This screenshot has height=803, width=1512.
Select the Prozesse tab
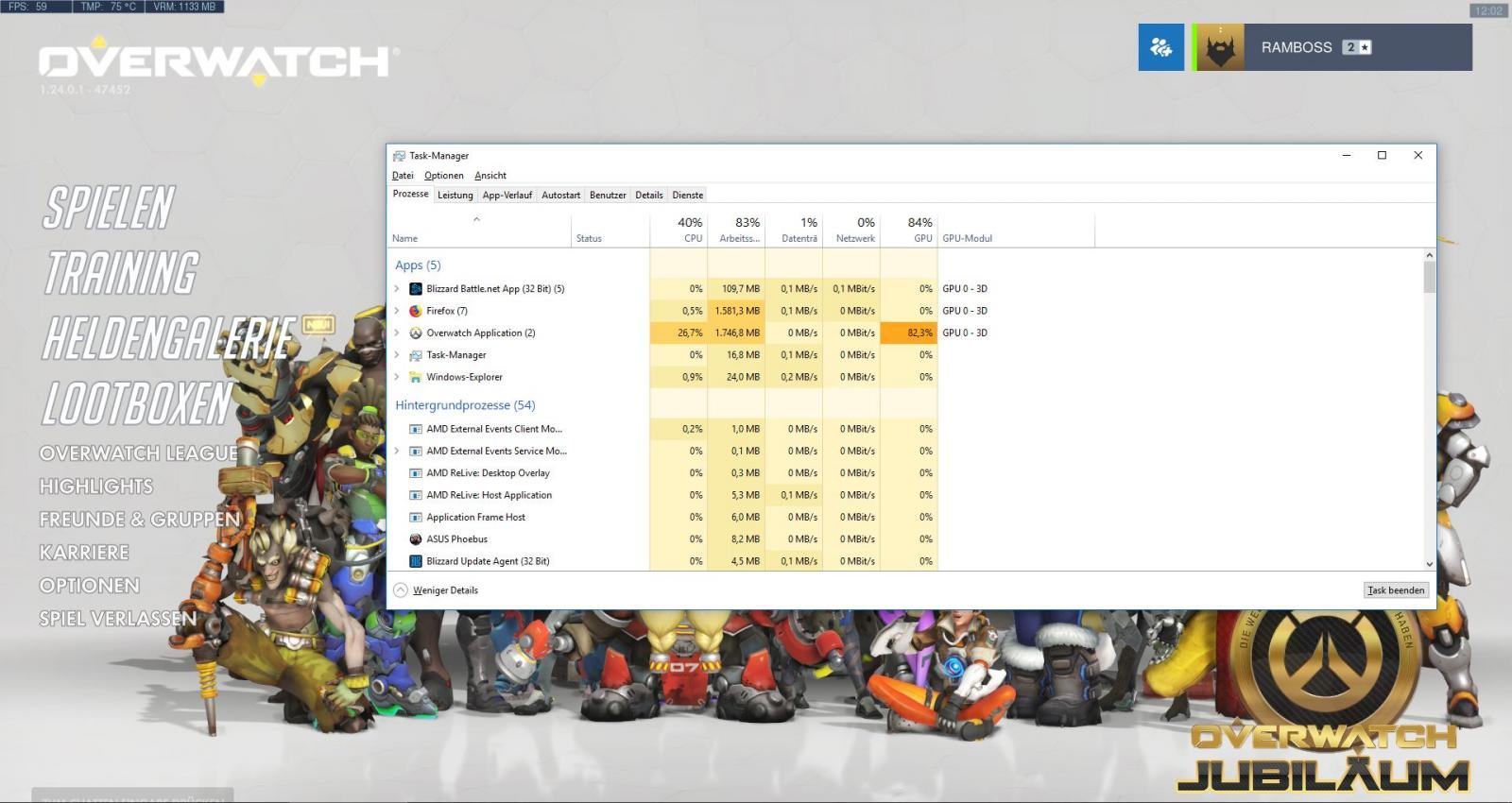(x=410, y=194)
